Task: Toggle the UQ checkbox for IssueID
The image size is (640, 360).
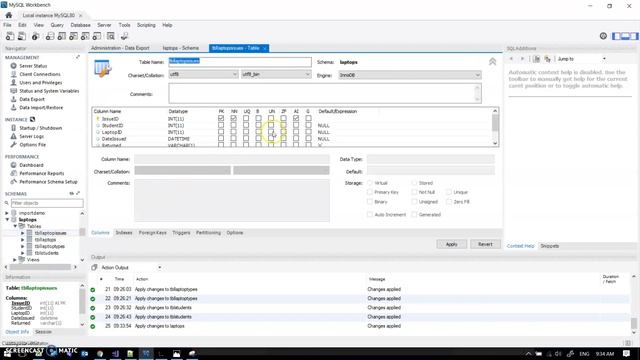Action: 246,118
